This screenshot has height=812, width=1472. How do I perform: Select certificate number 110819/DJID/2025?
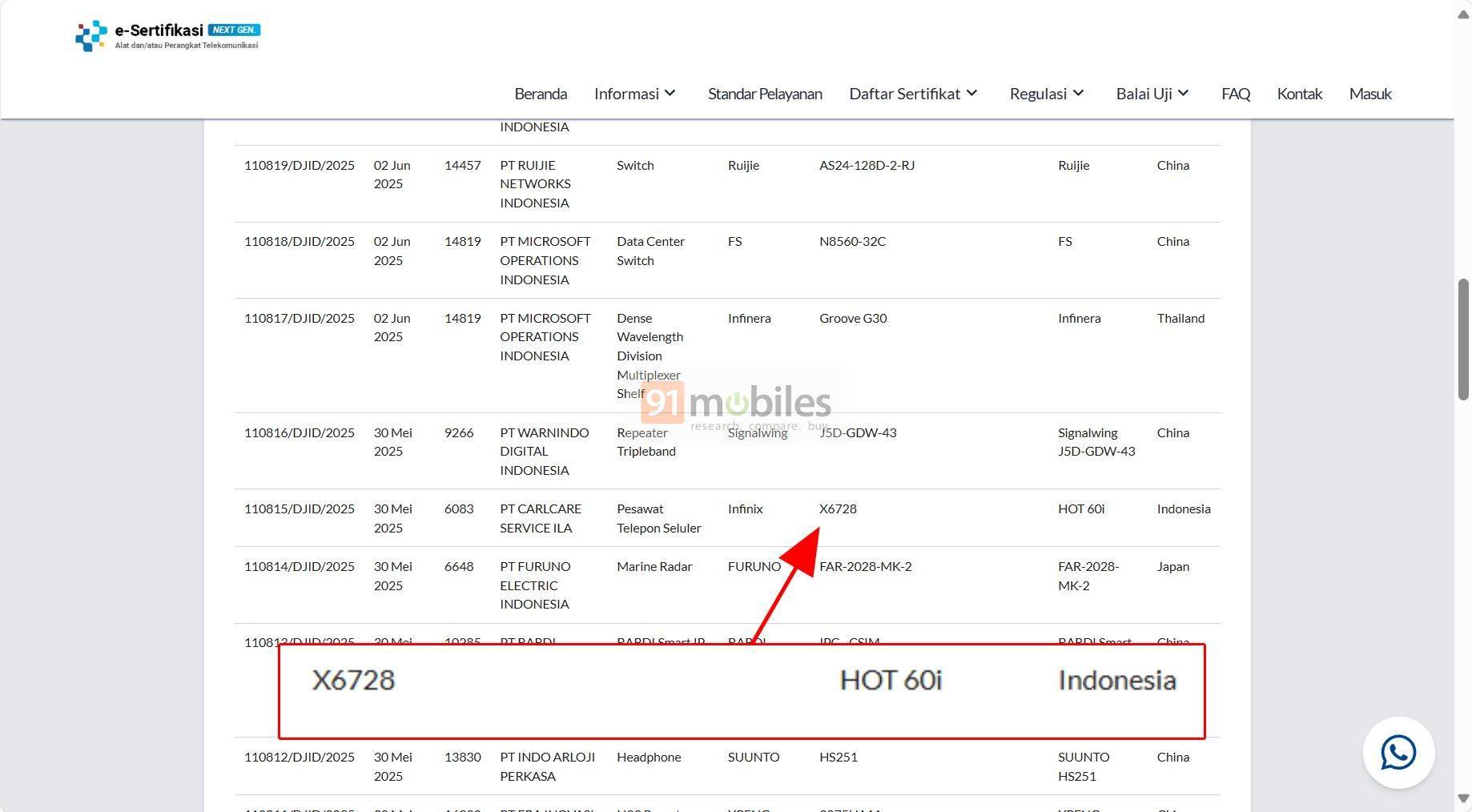pos(300,165)
